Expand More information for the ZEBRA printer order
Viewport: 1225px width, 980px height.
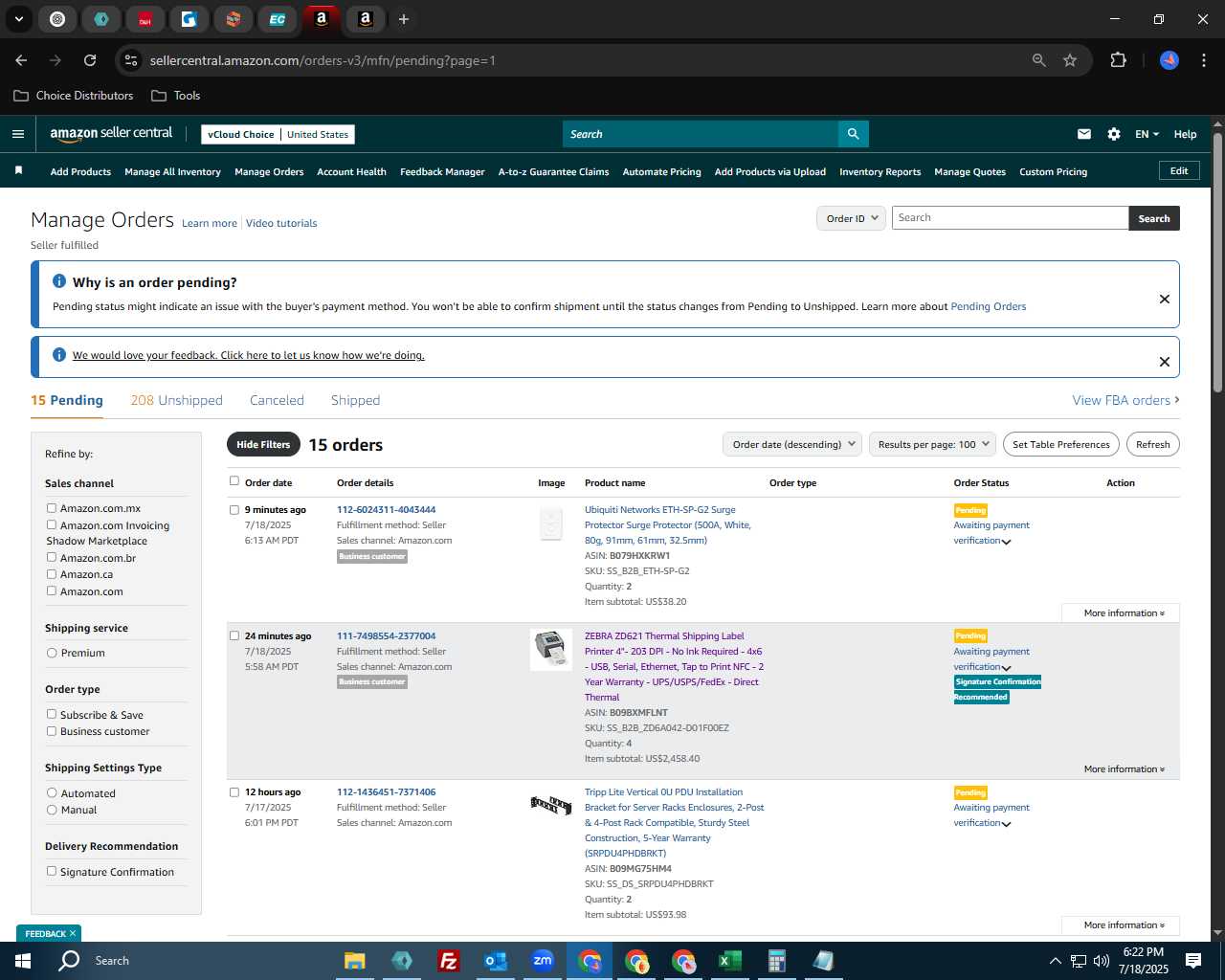point(1124,768)
